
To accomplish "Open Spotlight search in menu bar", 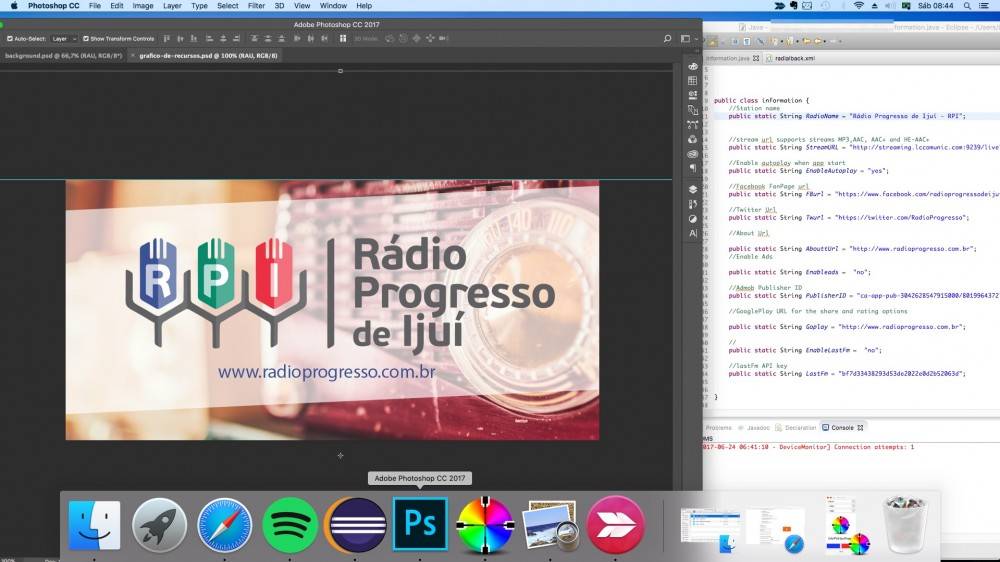I will 967,6.
